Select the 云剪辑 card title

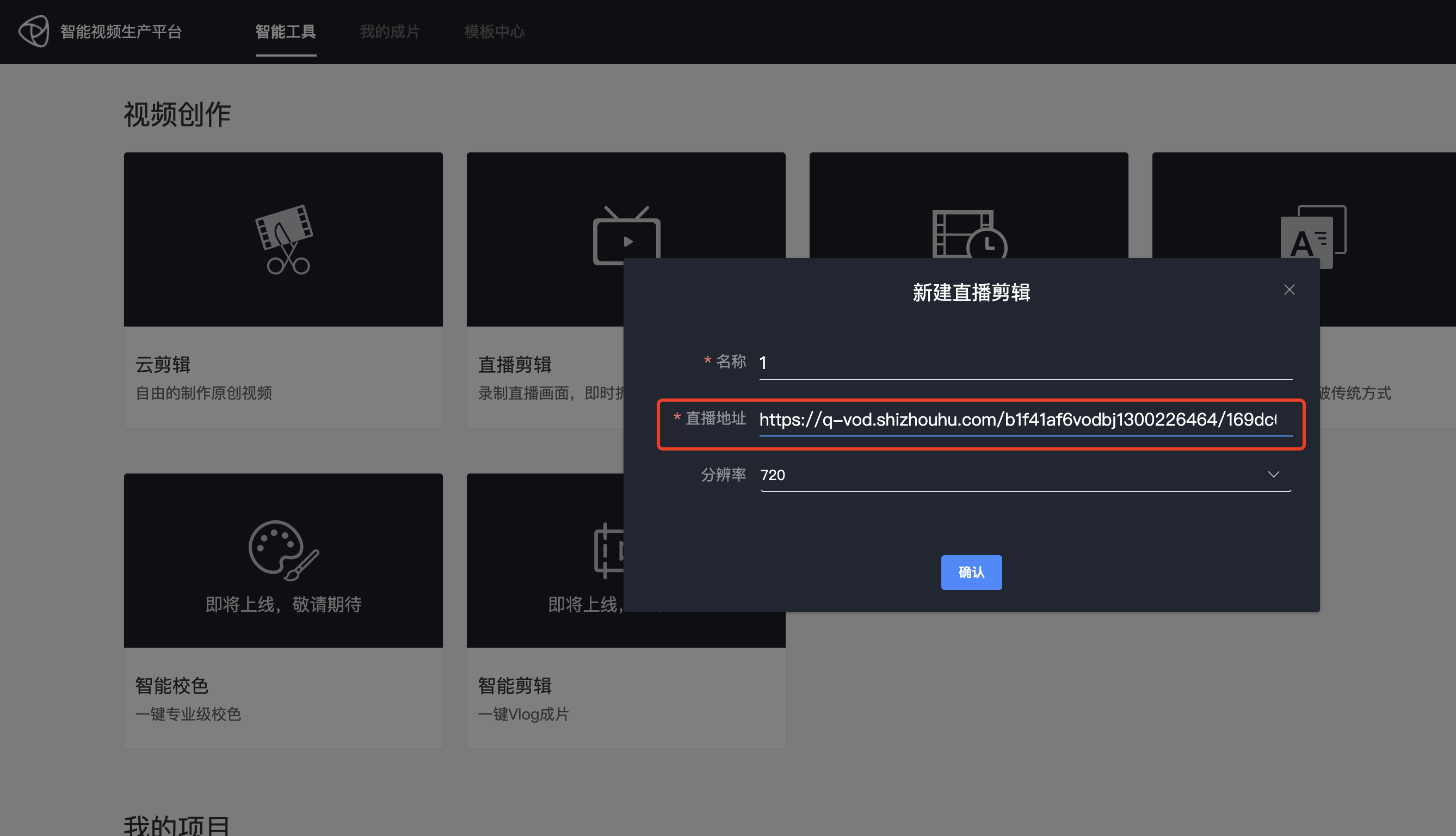tap(163, 365)
